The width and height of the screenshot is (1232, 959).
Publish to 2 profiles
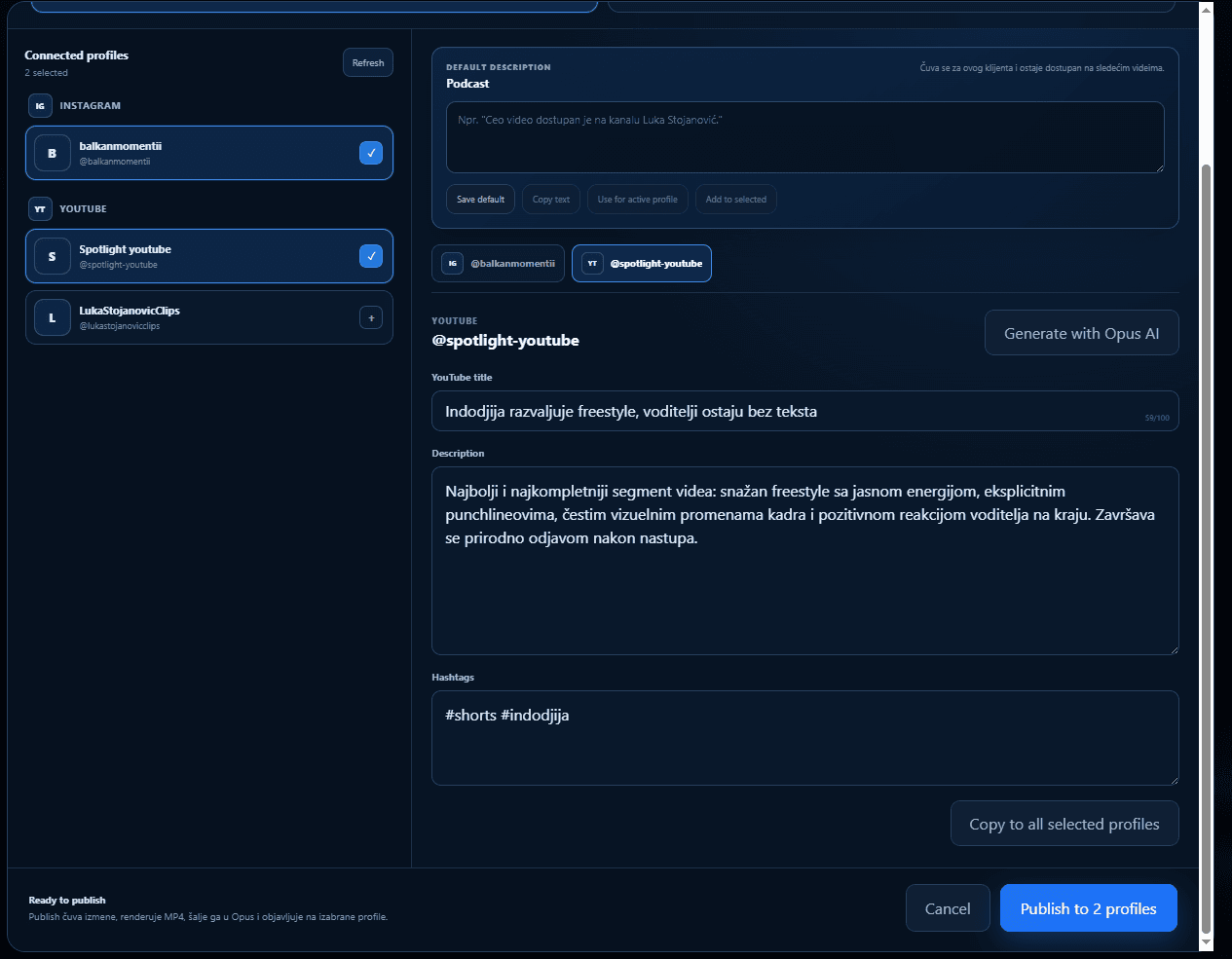coord(1089,908)
